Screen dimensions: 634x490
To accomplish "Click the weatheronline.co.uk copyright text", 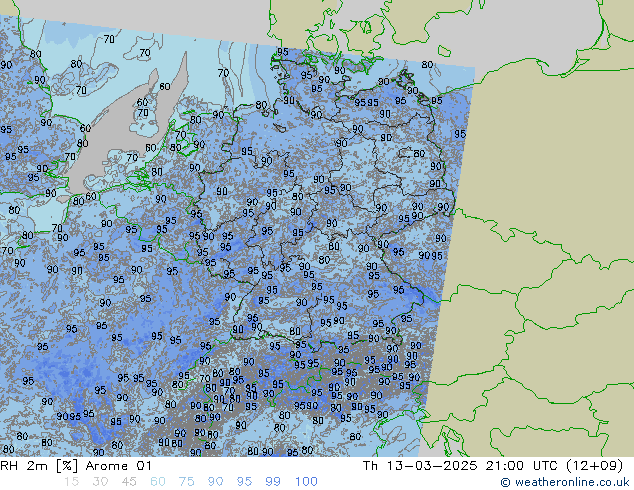I will tap(565, 482).
